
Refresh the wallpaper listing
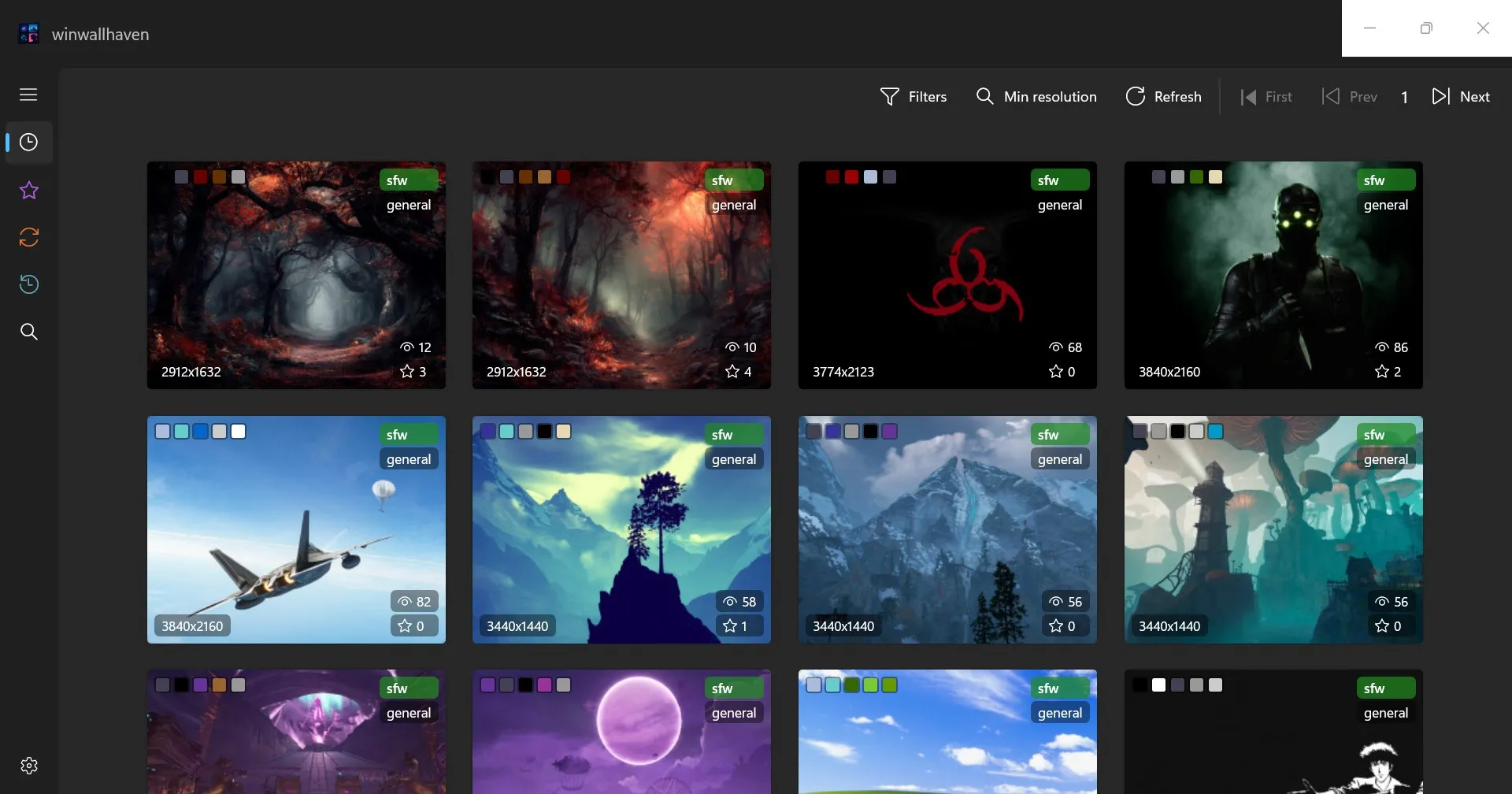coord(1164,96)
